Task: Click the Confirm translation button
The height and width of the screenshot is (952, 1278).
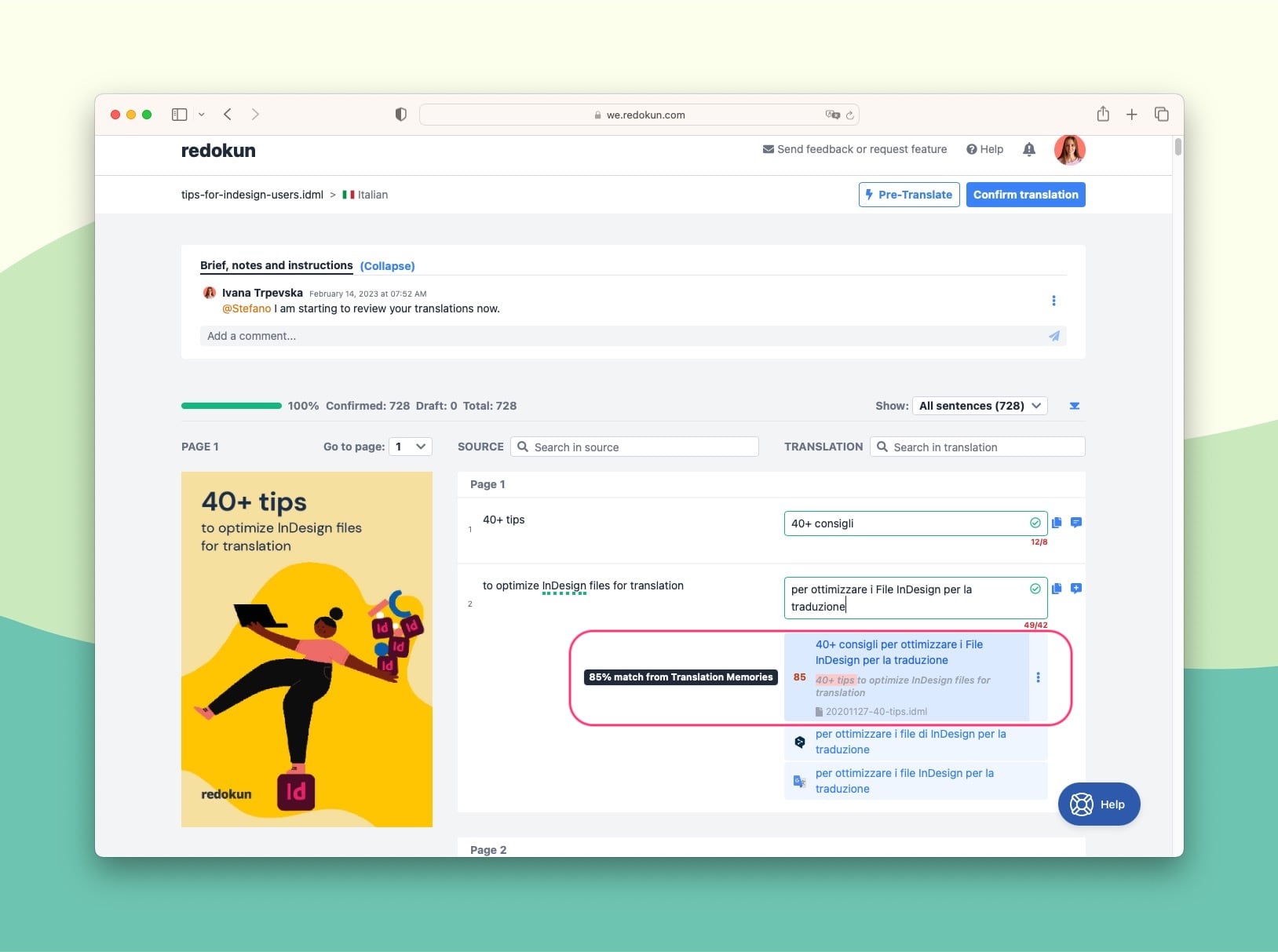Action: 1026,195
